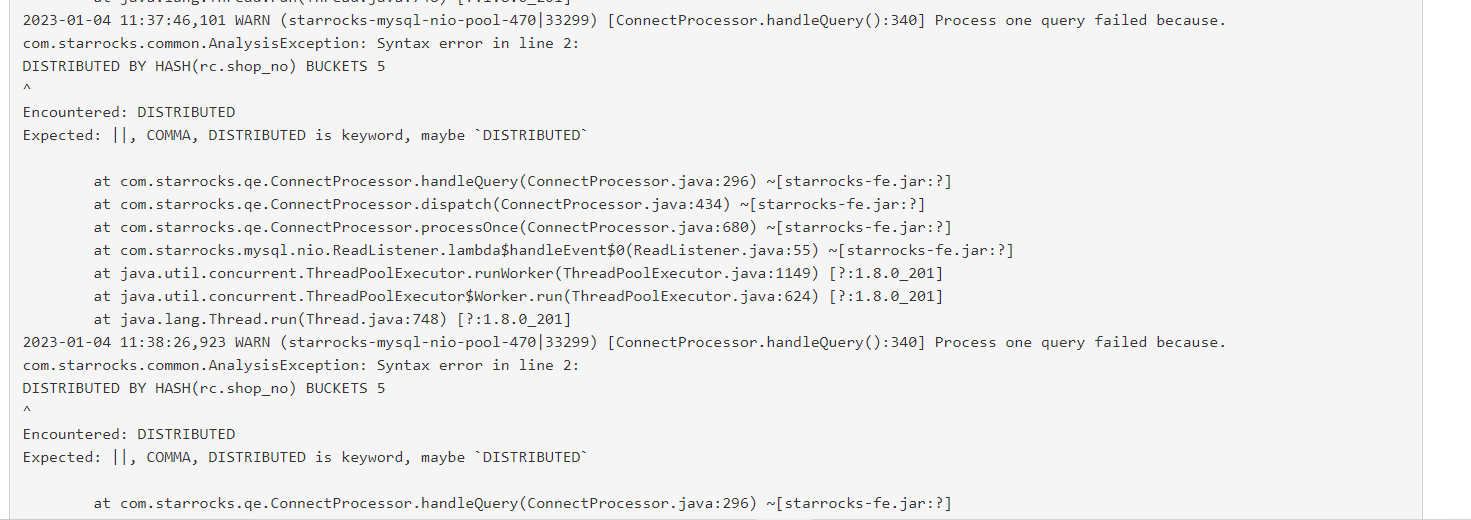Click handleQuery(ConnectProcessor.java:296) frame after 11:38:26 entry
The width and height of the screenshot is (1471, 520).
(x=523, y=503)
